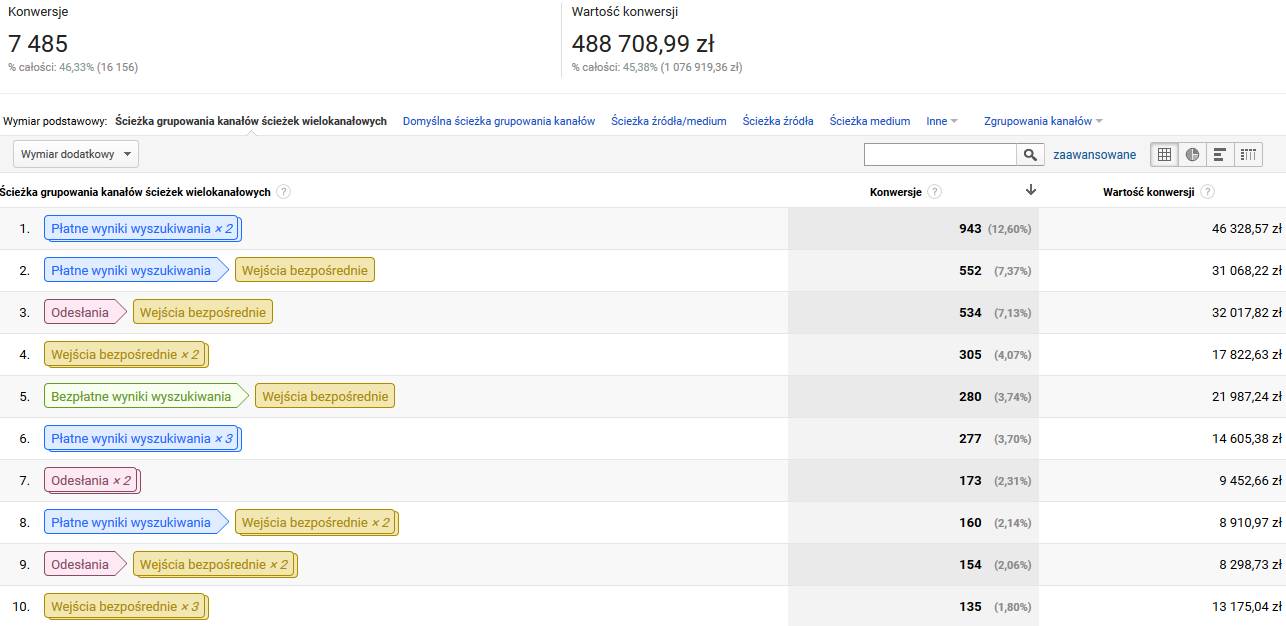Select the Ścieżka źródła dimension link
1286x626 pixels.
click(777, 121)
